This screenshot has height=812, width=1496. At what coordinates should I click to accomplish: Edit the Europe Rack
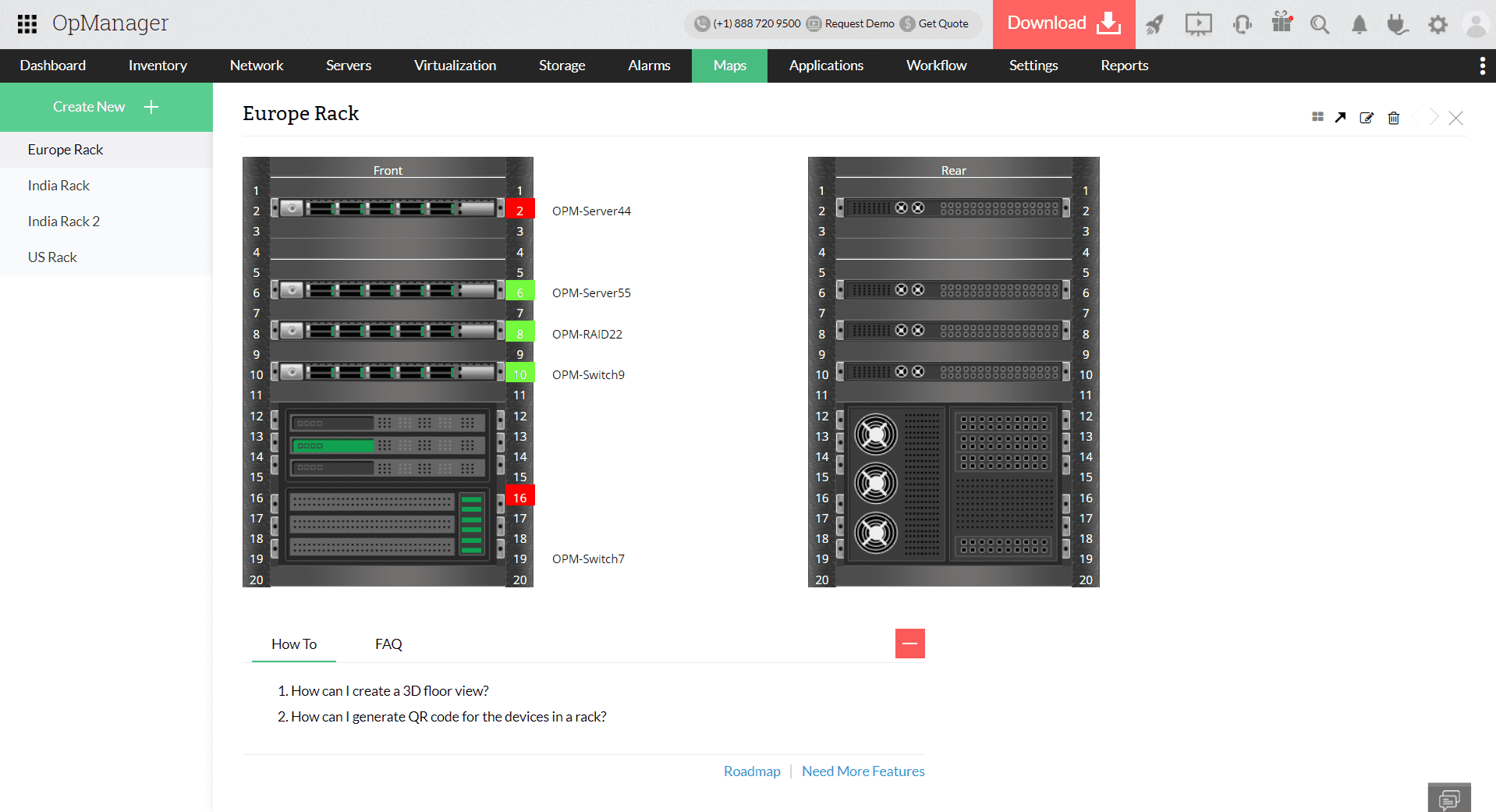click(1367, 118)
